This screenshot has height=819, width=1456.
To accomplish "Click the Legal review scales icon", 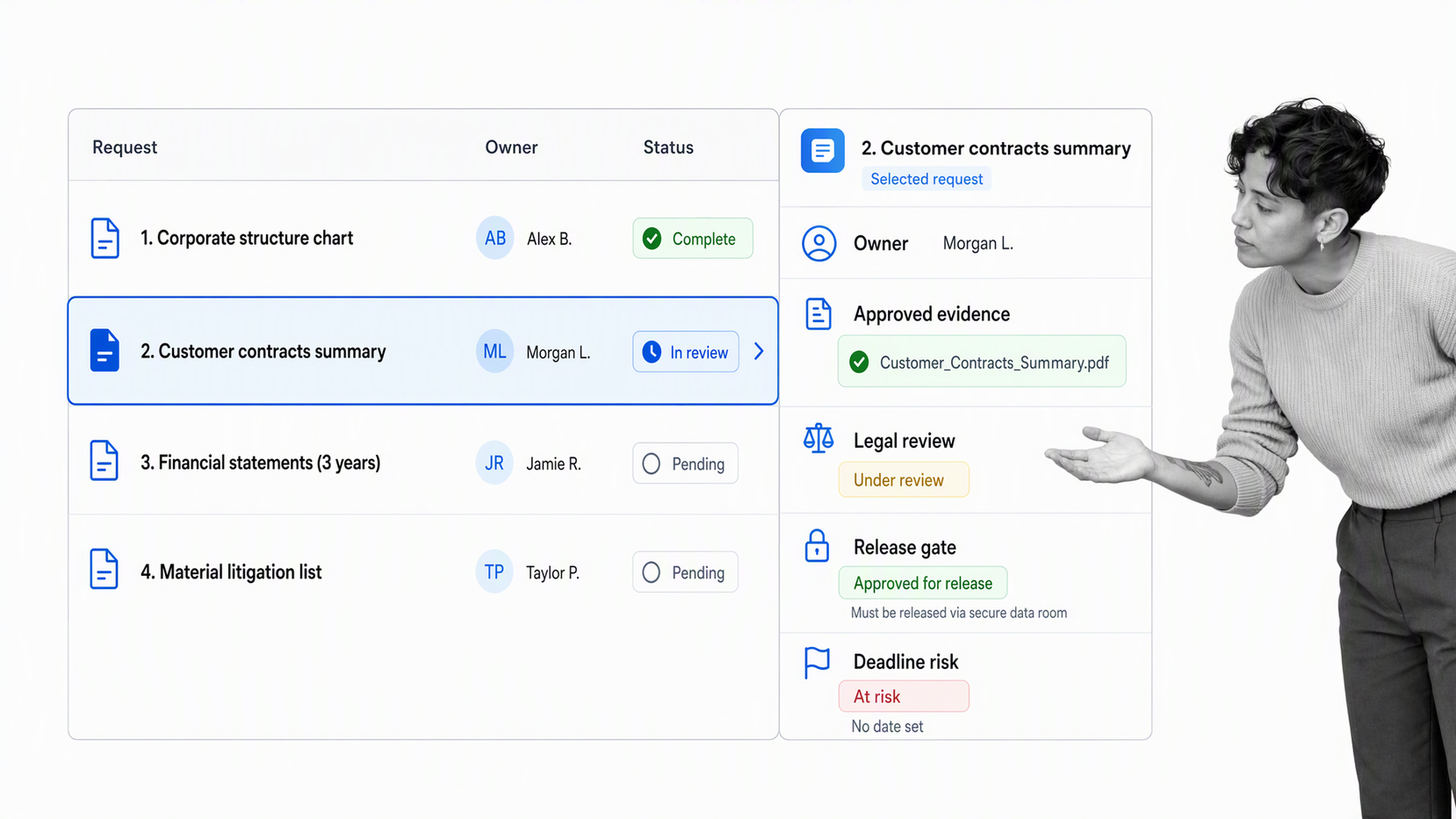I will pos(818,438).
